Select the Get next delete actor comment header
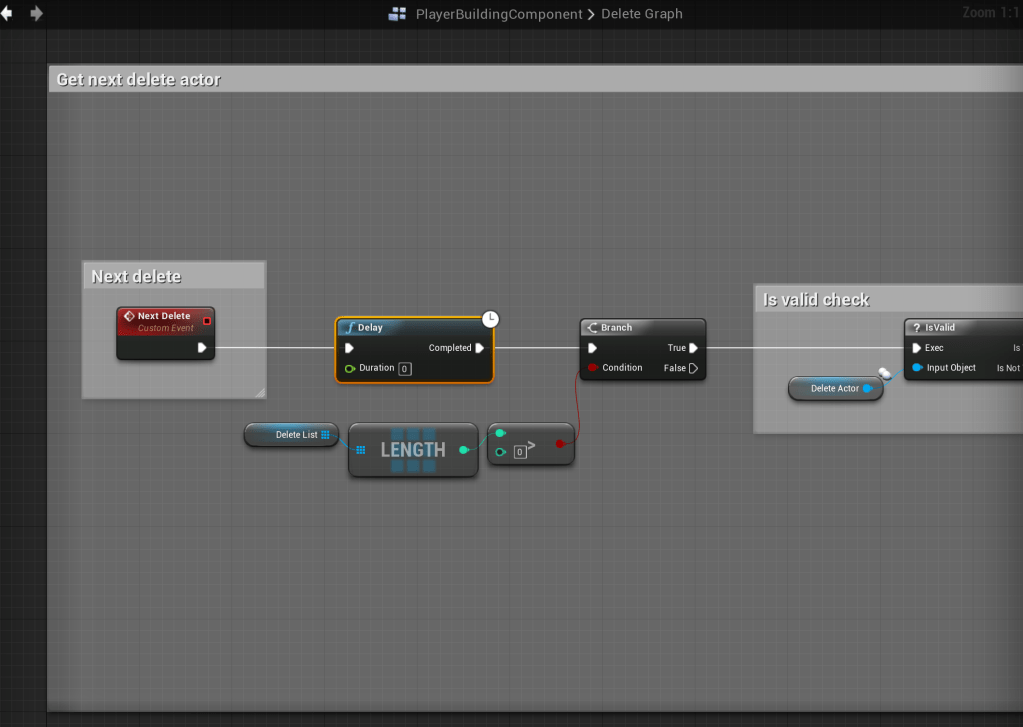 click(x=139, y=79)
